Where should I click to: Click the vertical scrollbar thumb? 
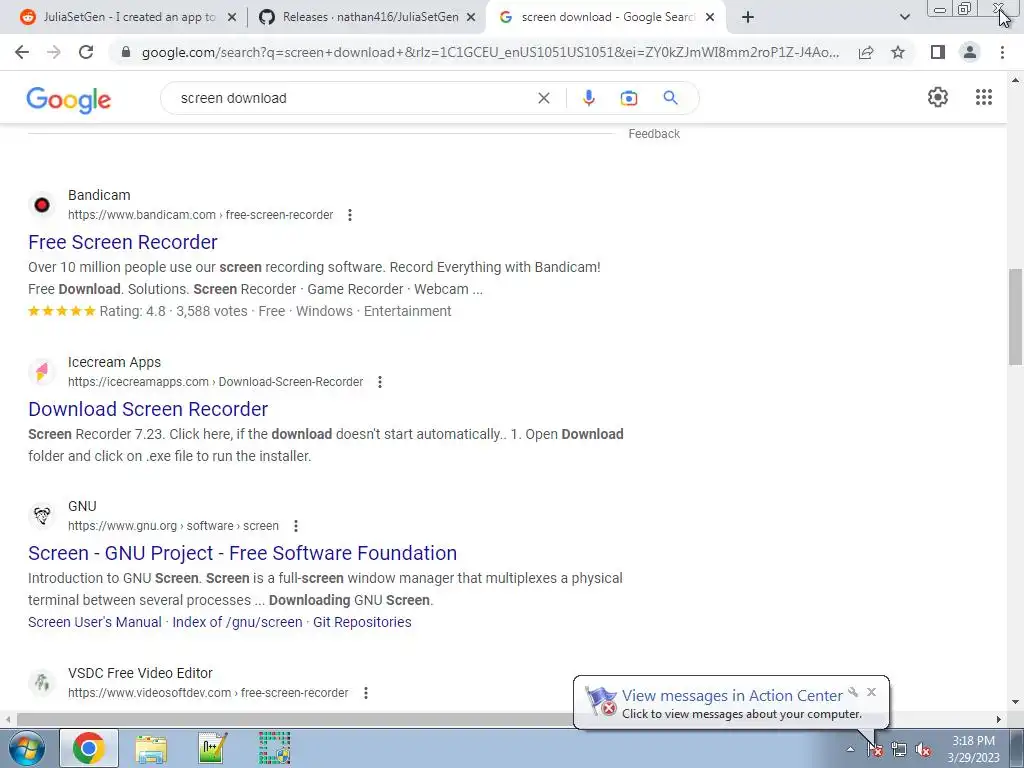pyautogui.click(x=1016, y=317)
